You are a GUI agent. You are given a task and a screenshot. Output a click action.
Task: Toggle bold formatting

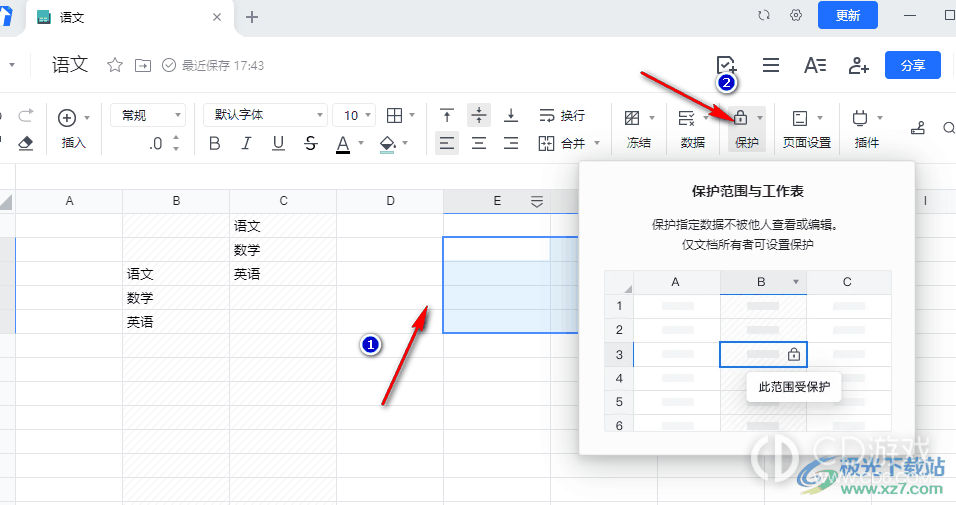214,143
